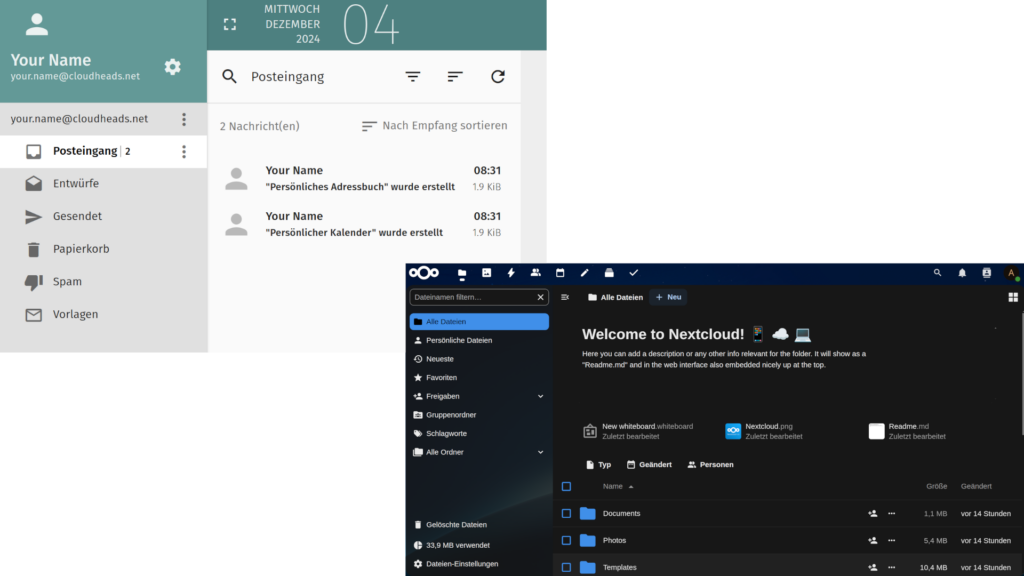The width and height of the screenshot is (1024, 576).
Task: Click the user avatar in mail sidebar header
Action: point(37,25)
